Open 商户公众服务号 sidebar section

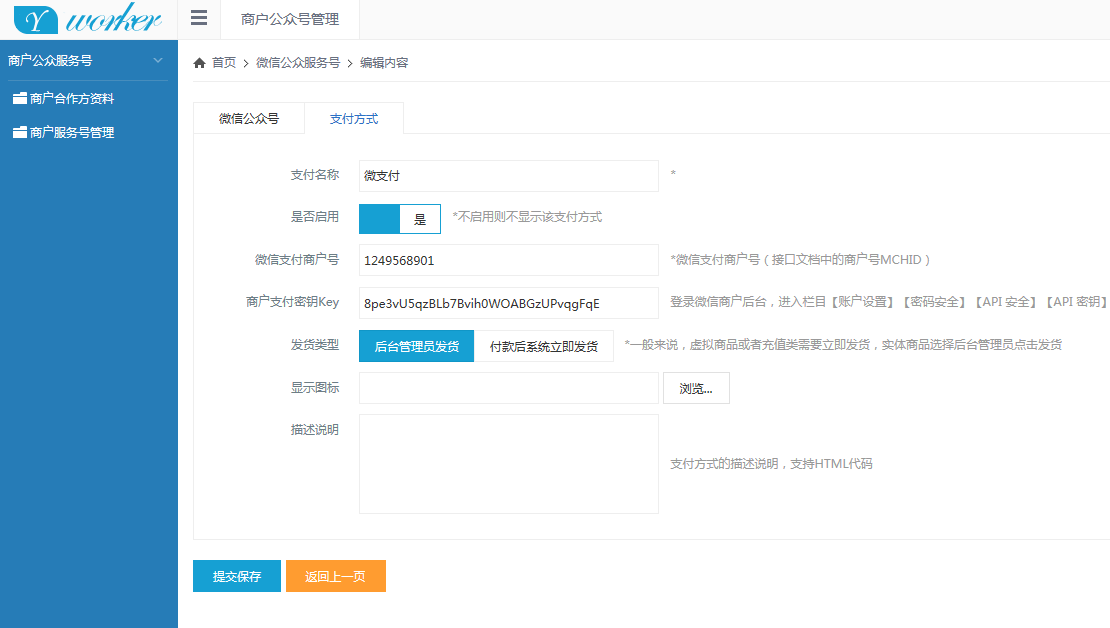coord(86,60)
